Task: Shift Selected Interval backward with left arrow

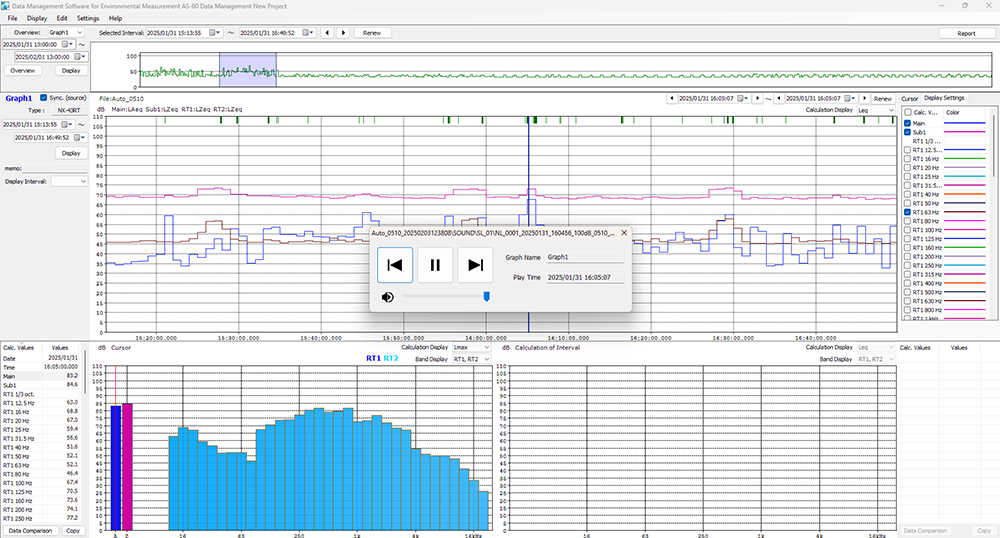Action: pyautogui.click(x=327, y=33)
